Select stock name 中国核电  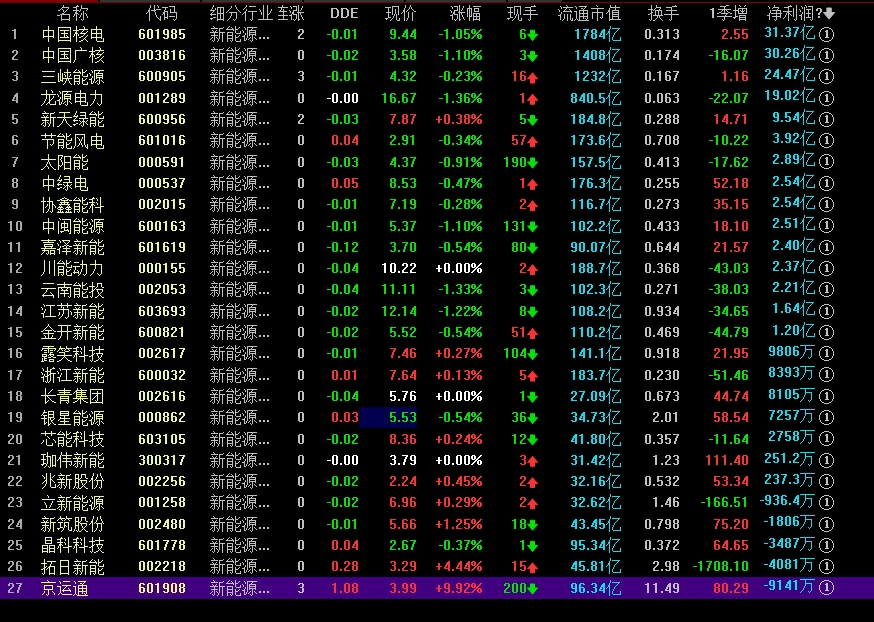click(x=72, y=35)
